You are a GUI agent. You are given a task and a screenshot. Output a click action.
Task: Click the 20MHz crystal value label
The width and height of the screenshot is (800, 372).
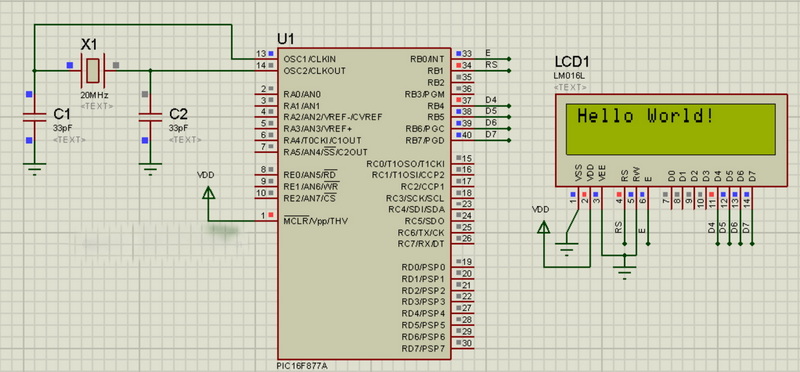pyautogui.click(x=94, y=95)
